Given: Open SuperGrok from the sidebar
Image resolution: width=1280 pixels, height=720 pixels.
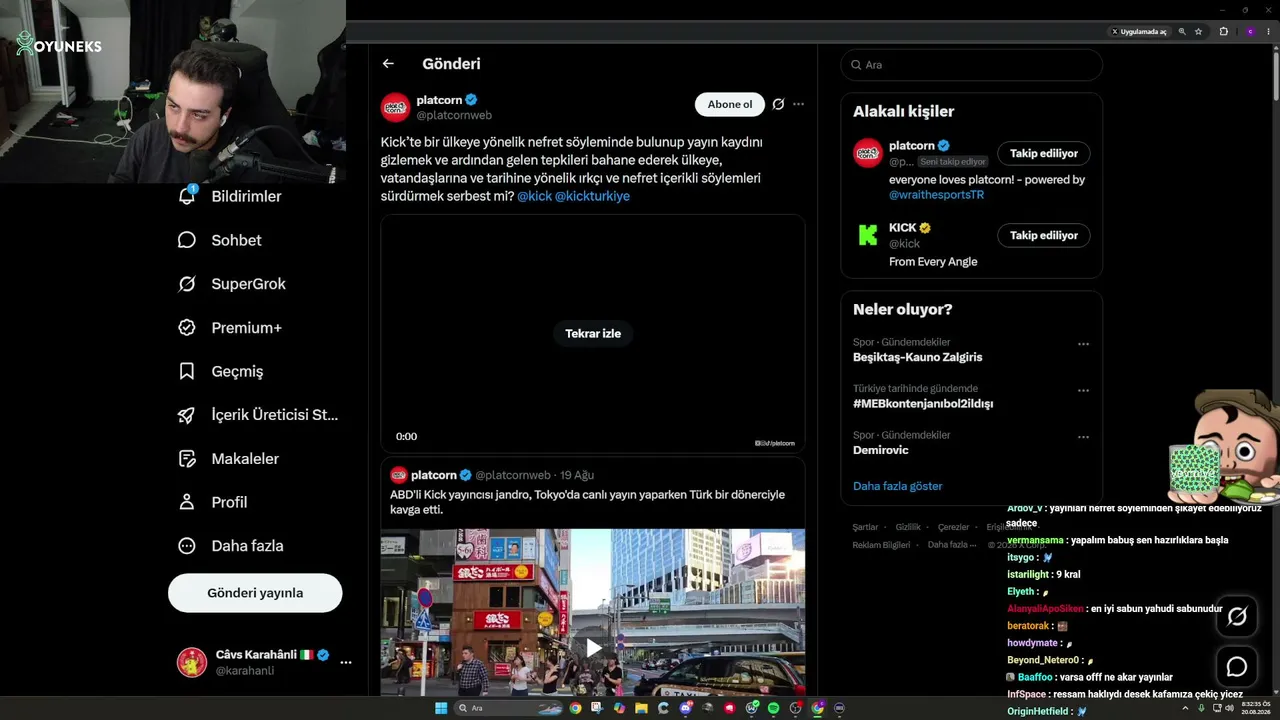Looking at the screenshot, I should point(232,284).
